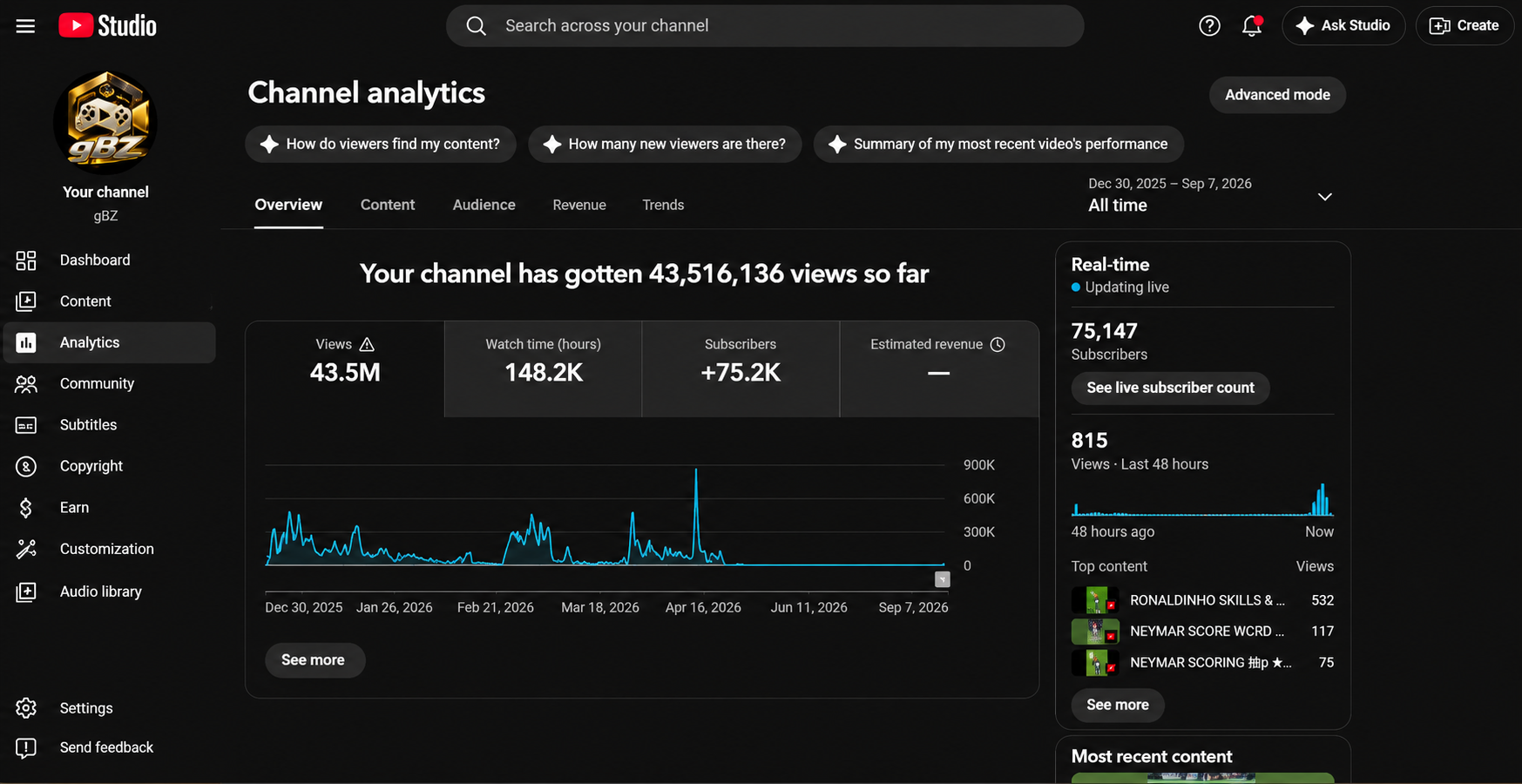This screenshot has width=1522, height=784.
Task: Open the notifications bell
Action: click(1252, 26)
